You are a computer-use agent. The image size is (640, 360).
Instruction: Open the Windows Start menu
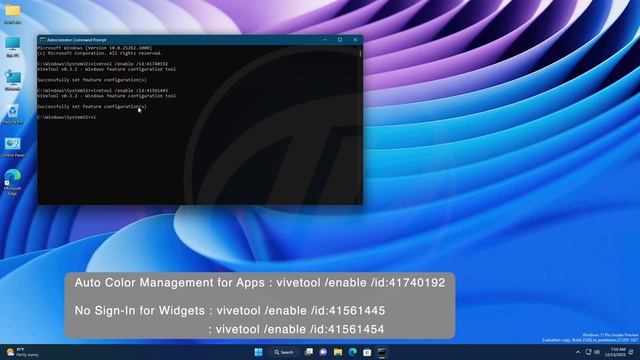[258, 352]
